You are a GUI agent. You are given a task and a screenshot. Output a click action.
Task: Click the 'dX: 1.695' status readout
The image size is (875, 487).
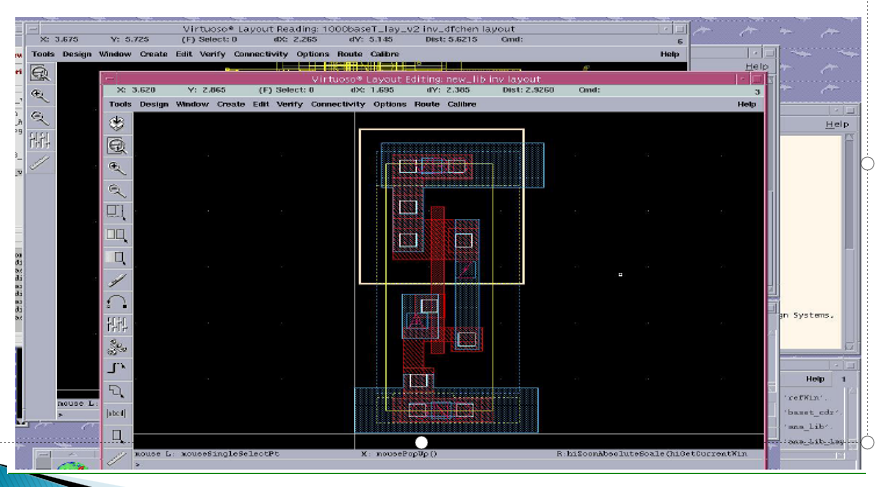[372, 90]
